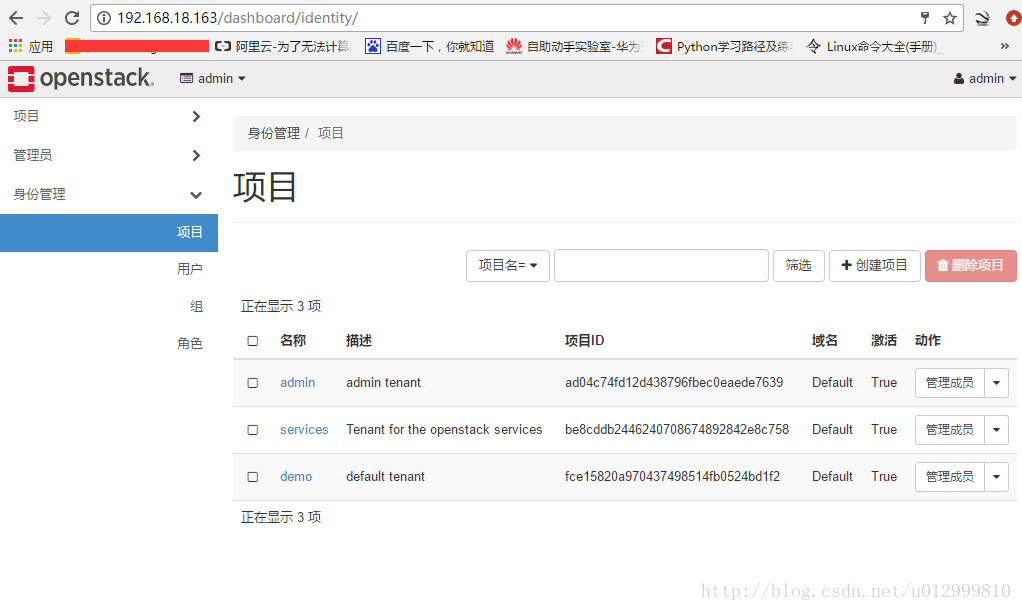The width and height of the screenshot is (1022, 611).
Task: Bookmark this page with the star icon
Action: pos(950,18)
